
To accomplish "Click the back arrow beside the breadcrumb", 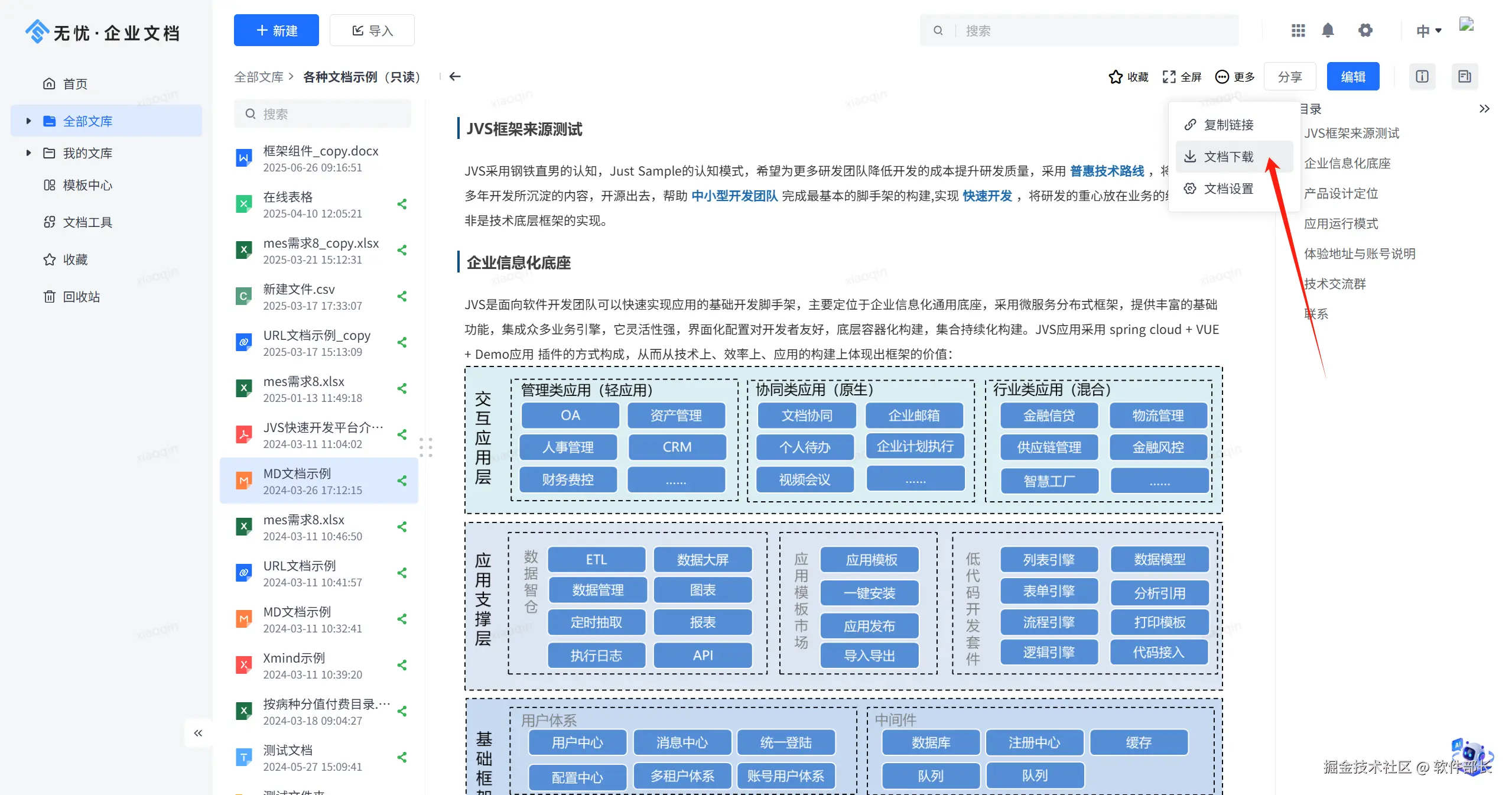I will coord(454,76).
